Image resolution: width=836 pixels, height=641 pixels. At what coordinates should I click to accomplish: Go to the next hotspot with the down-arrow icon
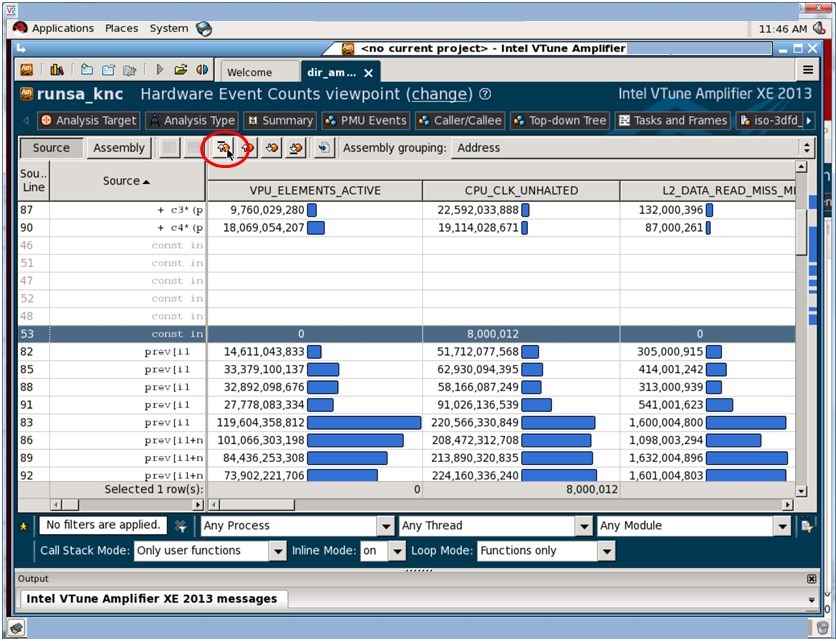point(272,148)
